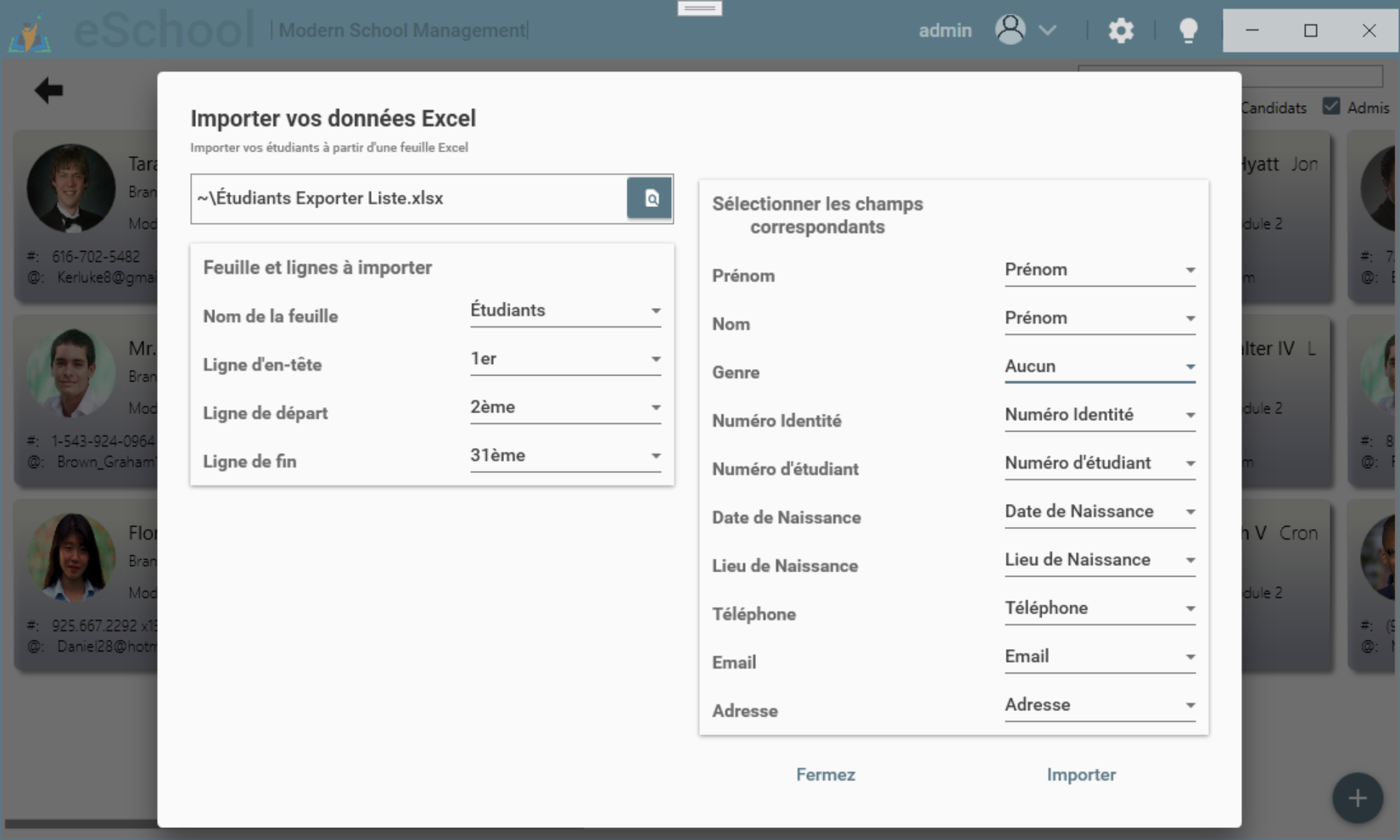Click the Feuille et lignes à importer heading
The height and width of the screenshot is (840, 1400).
click(317, 267)
